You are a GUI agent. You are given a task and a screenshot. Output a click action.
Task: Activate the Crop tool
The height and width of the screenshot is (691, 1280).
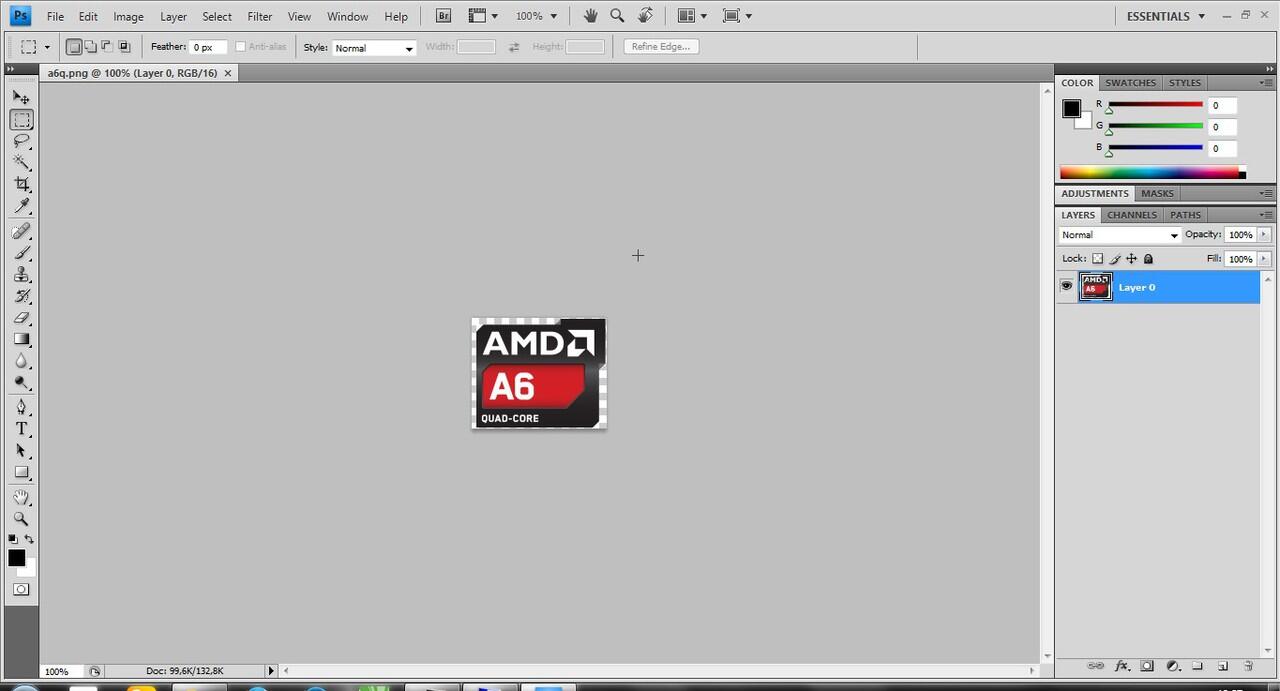point(21,185)
